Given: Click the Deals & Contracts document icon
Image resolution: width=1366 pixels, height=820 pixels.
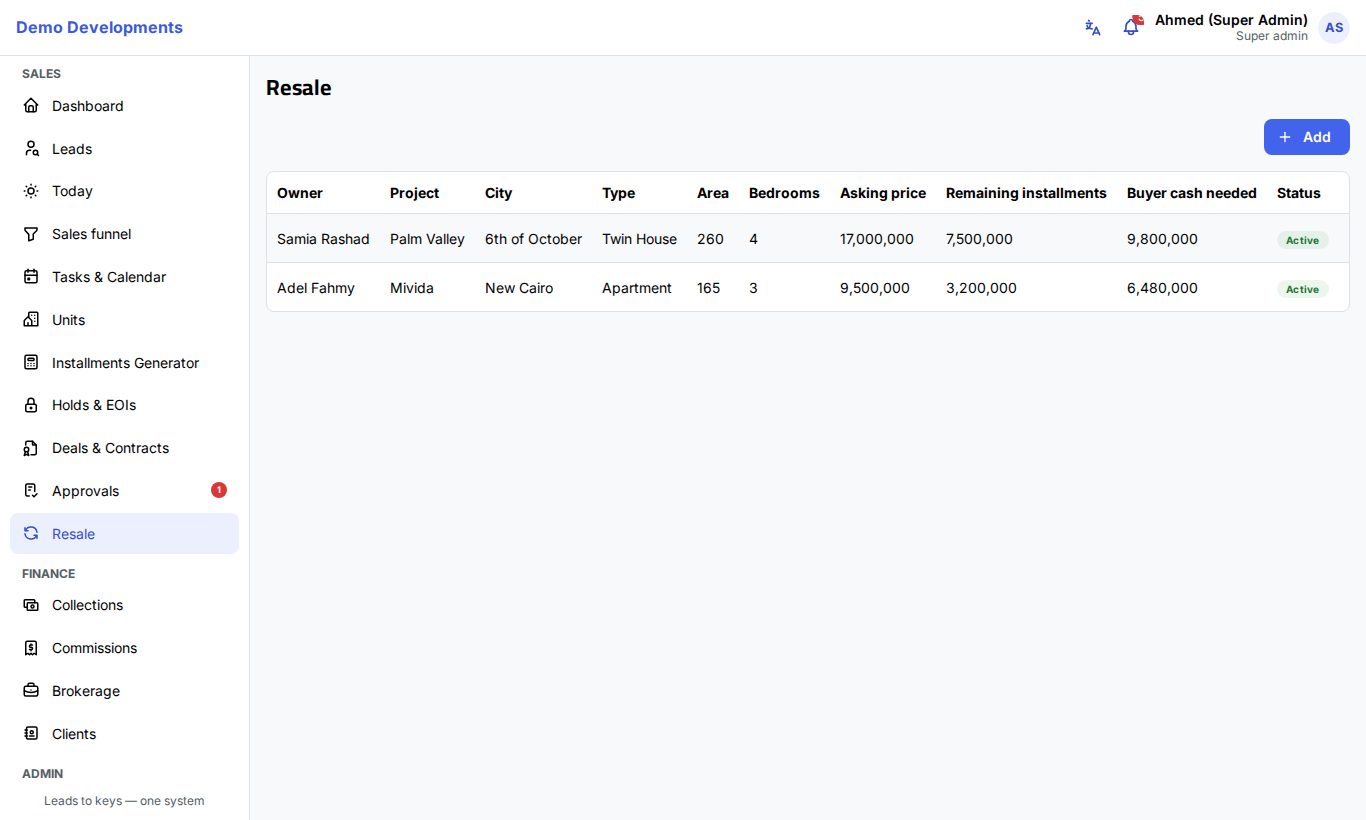Looking at the screenshot, I should (x=31, y=448).
